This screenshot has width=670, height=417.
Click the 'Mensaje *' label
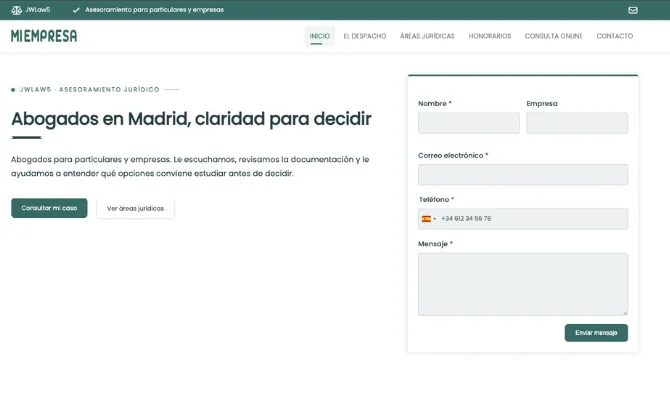[x=435, y=244]
